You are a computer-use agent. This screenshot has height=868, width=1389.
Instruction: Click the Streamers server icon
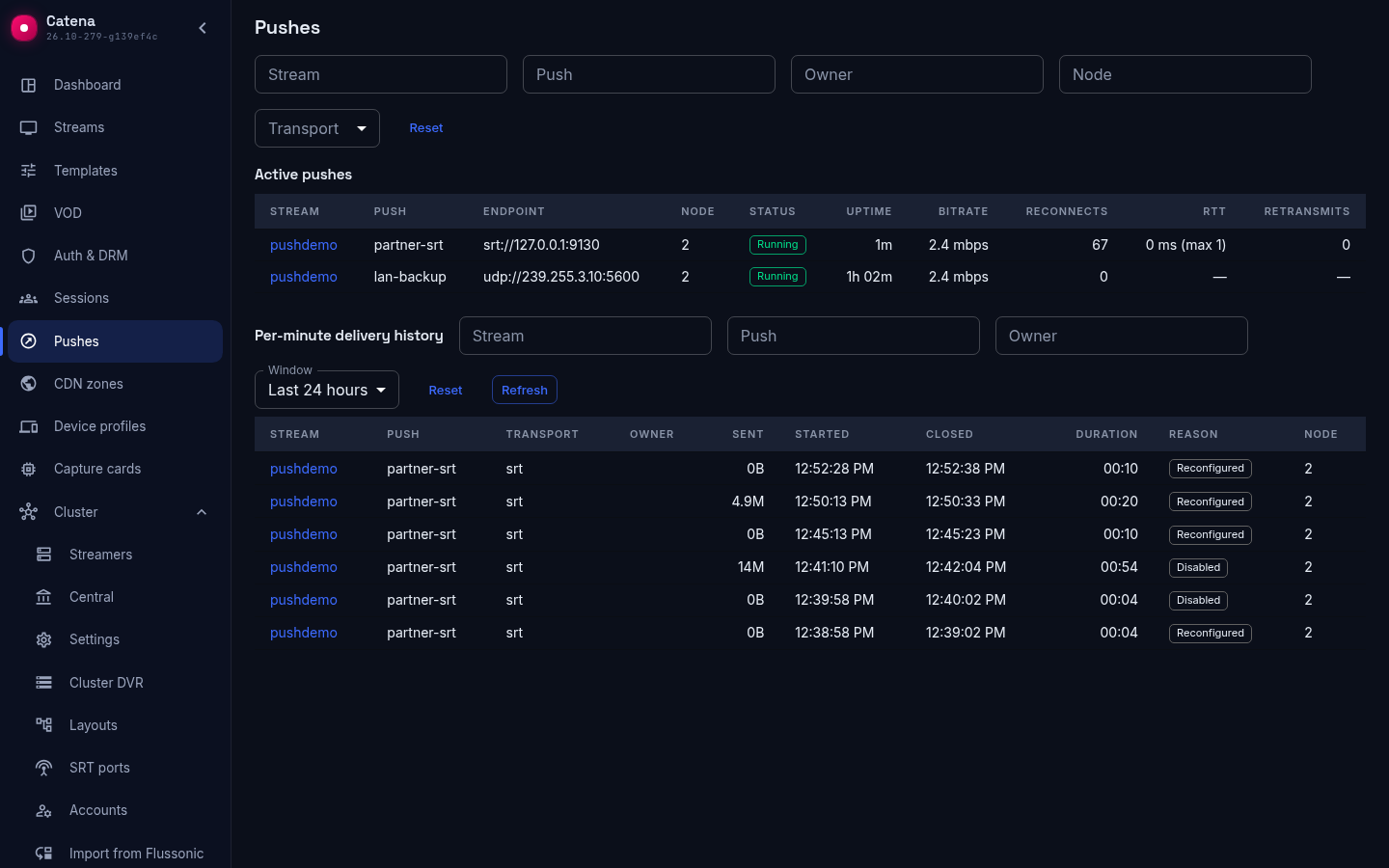[x=44, y=555]
